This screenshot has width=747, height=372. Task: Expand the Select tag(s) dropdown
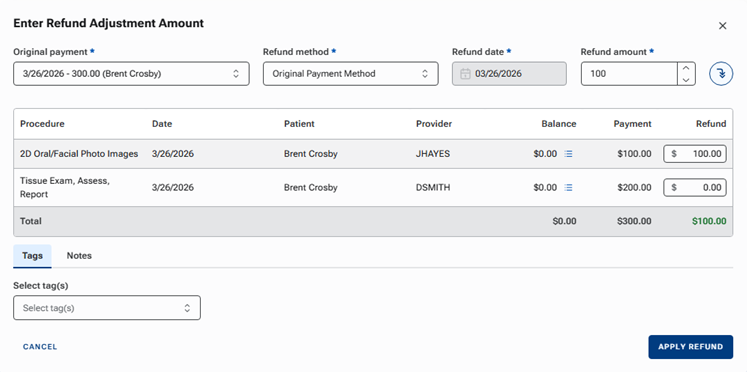(x=107, y=308)
